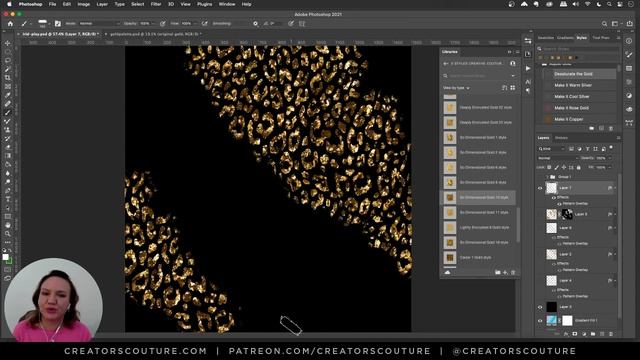Create new style group folder icon

pyautogui.click(x=591, y=128)
